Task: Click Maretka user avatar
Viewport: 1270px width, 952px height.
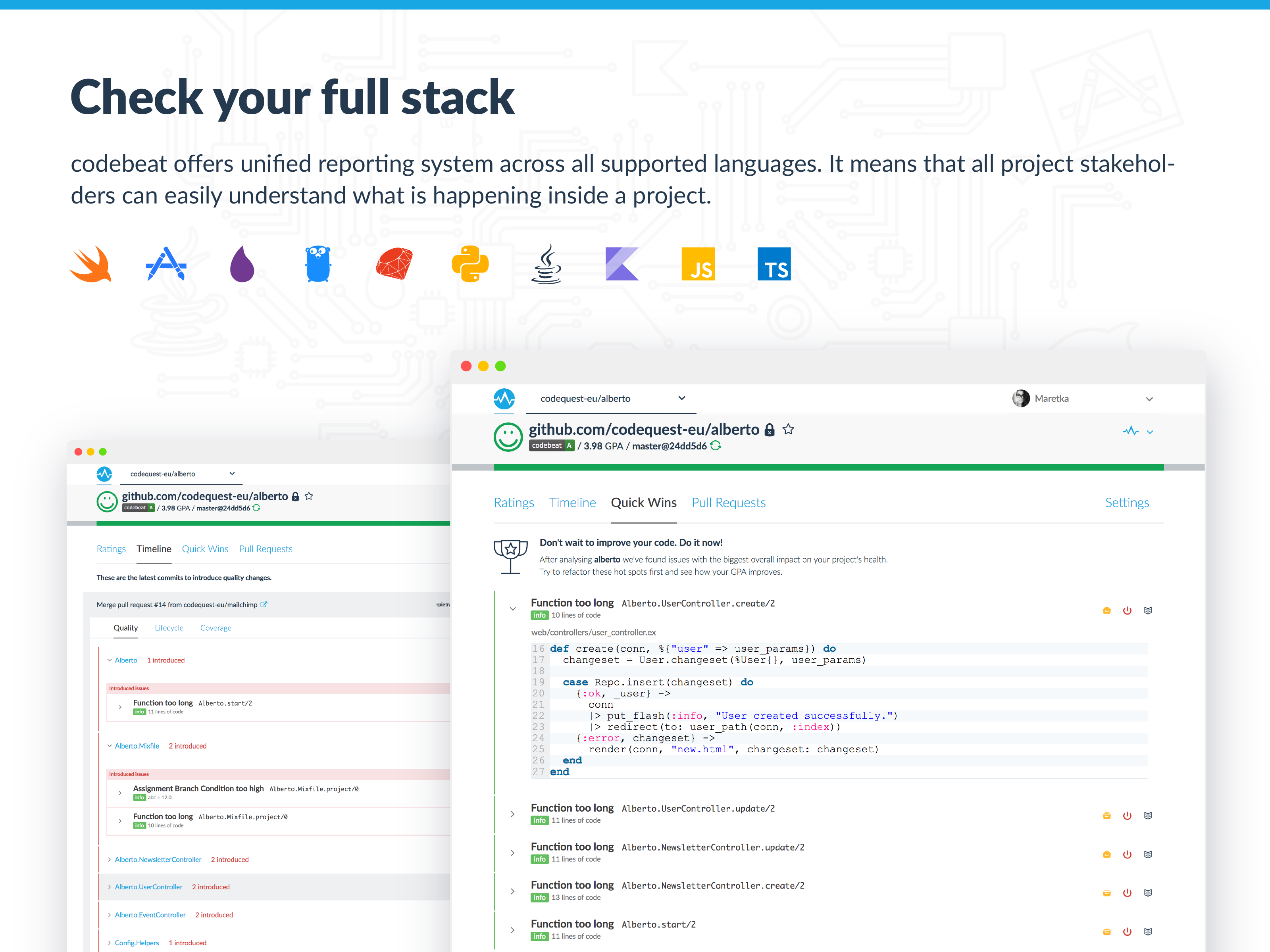Action: 1021,398
